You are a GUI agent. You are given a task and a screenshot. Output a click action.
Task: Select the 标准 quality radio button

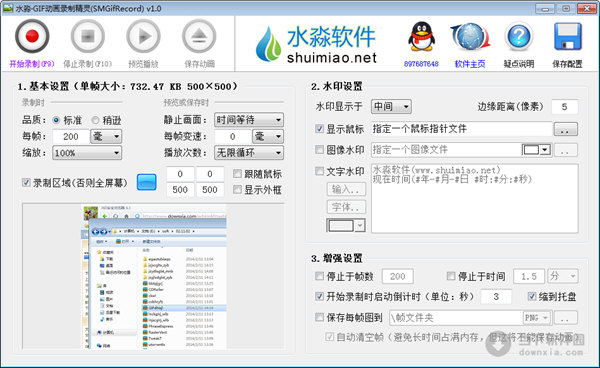click(x=57, y=120)
